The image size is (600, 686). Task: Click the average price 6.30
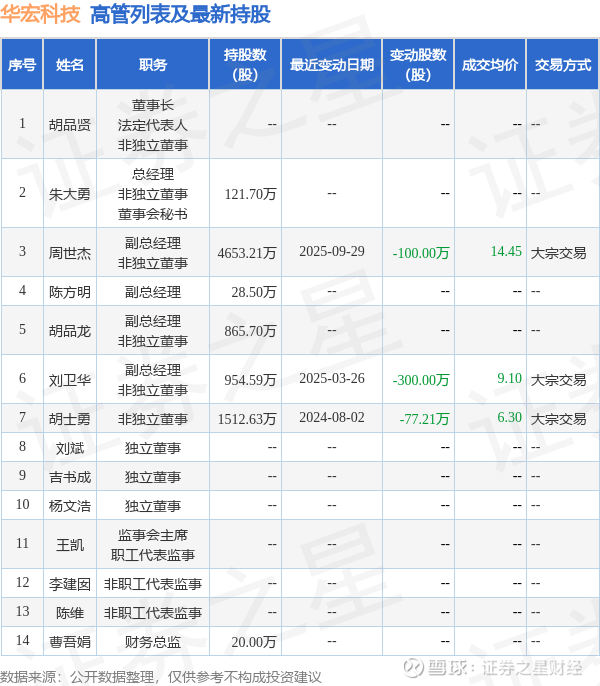click(509, 417)
